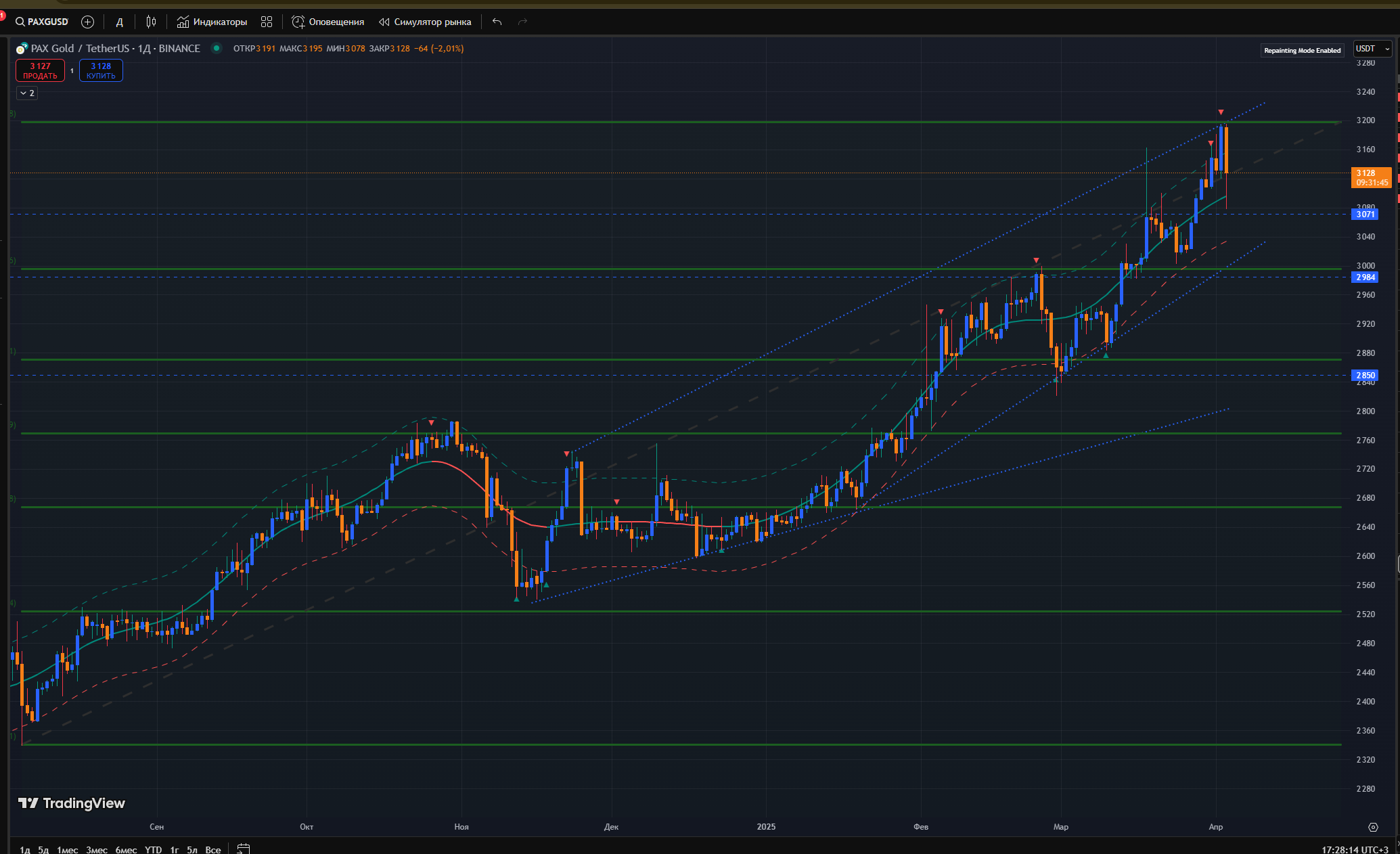Select the 5л time range
The image size is (1400, 854).
click(192, 849)
